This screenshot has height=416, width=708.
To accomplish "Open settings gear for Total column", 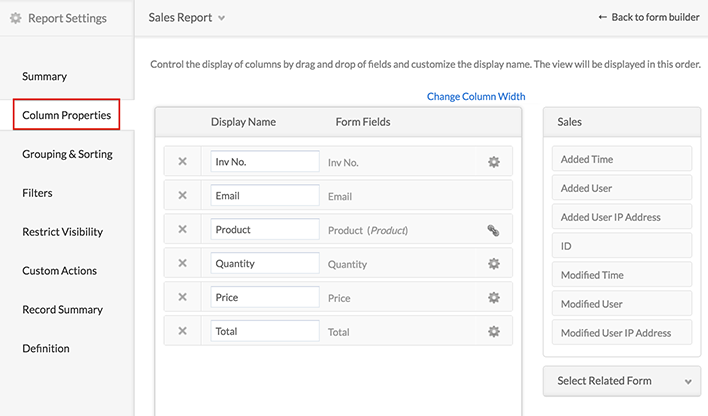I will pyautogui.click(x=493, y=332).
